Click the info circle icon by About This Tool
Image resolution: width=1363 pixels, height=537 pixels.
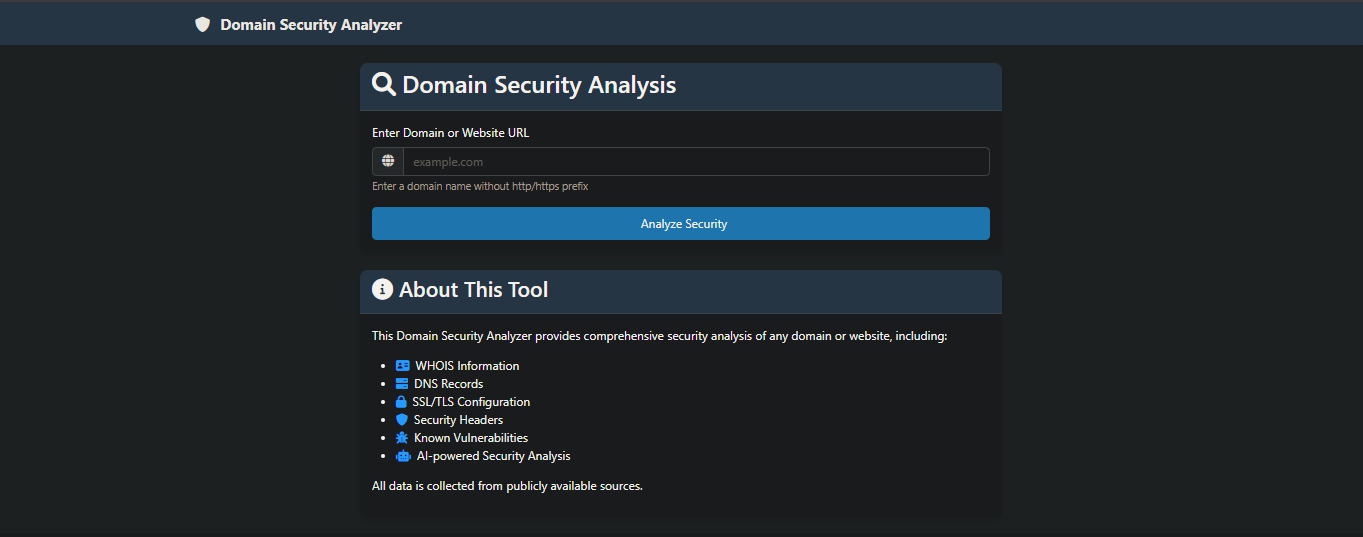383,290
